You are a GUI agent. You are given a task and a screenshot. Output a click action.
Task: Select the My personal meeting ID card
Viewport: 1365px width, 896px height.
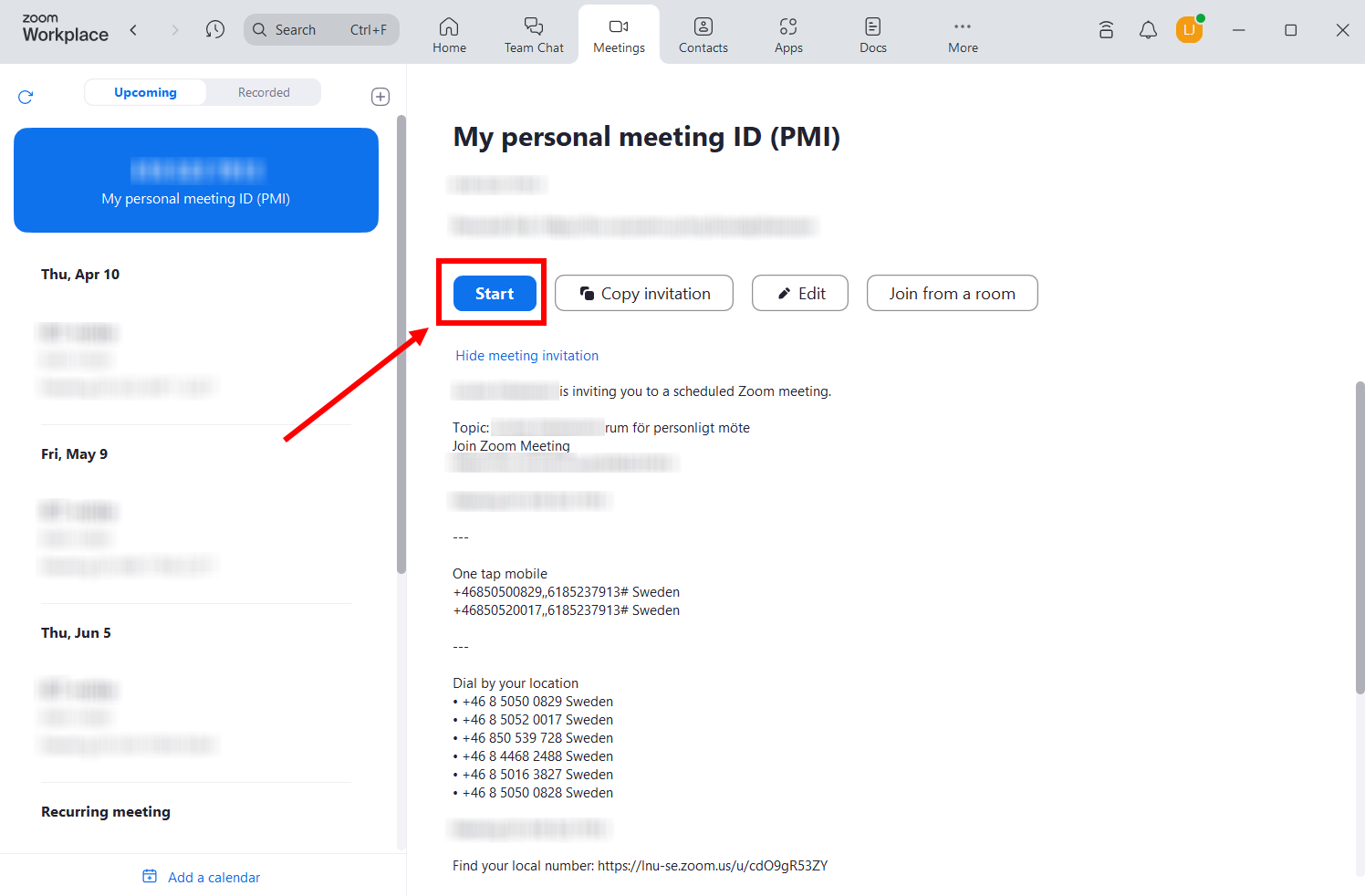(x=196, y=180)
